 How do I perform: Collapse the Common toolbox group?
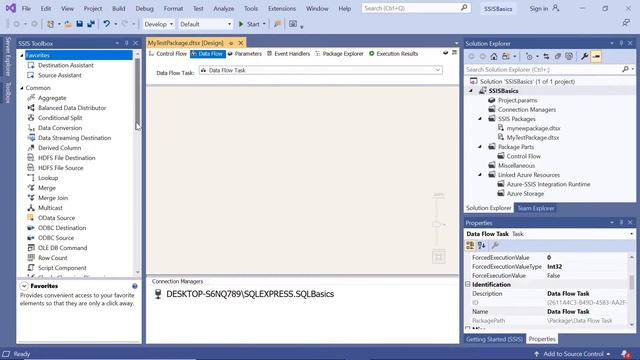(x=22, y=88)
